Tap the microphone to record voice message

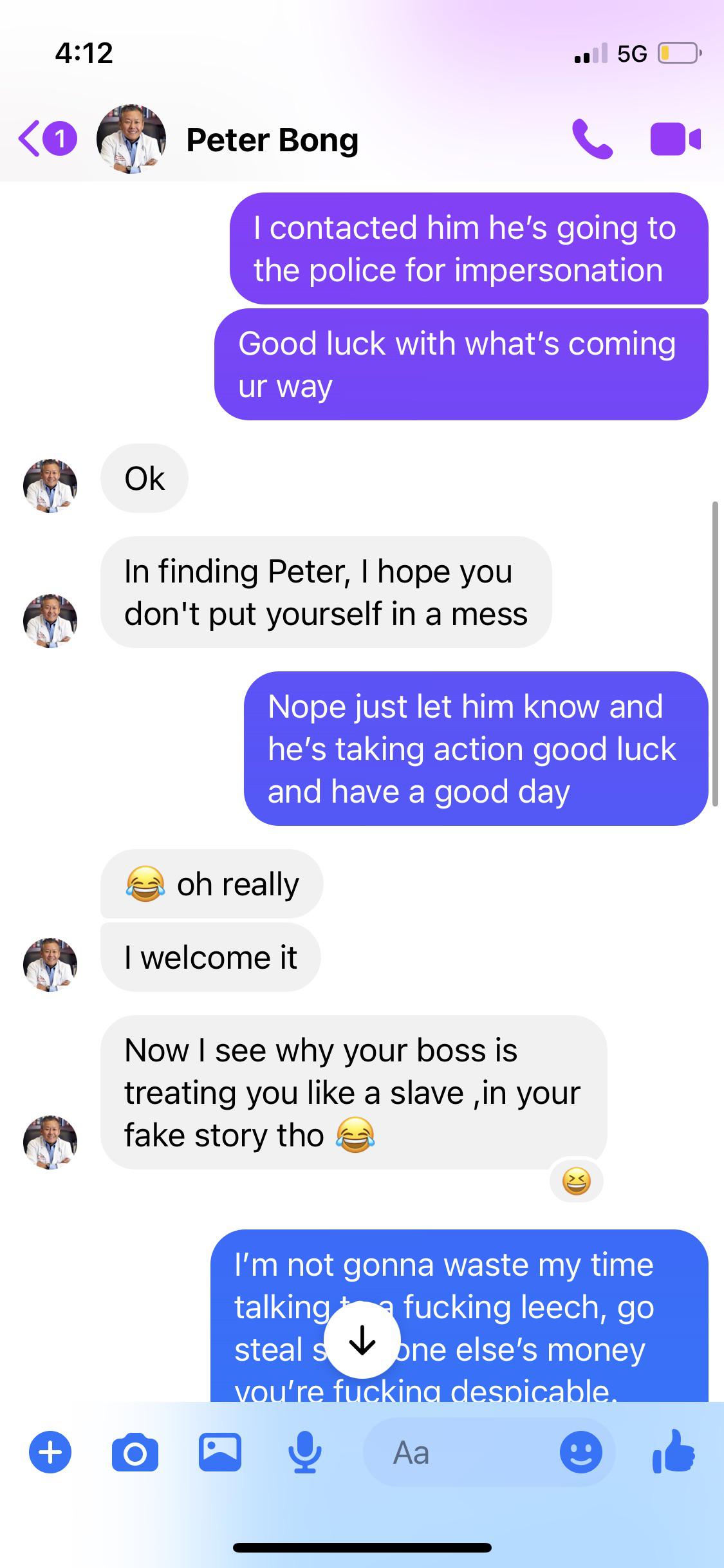click(304, 1453)
